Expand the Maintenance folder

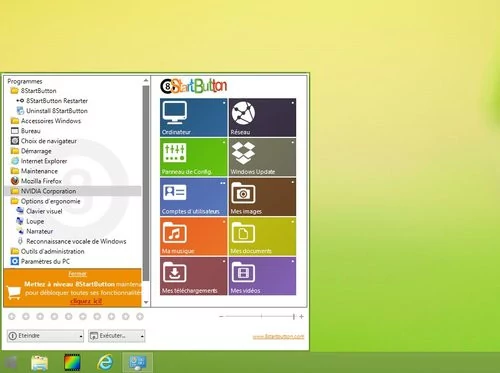34,171
